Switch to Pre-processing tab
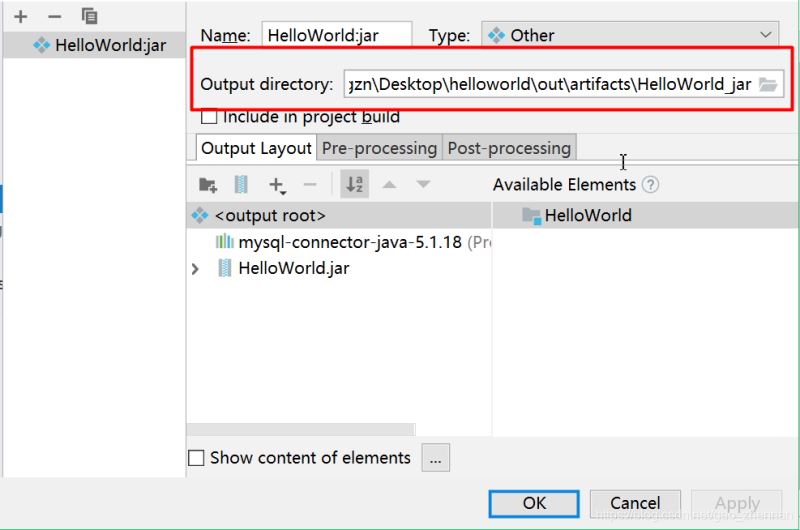Viewport: 800px width, 530px height. 379,148
